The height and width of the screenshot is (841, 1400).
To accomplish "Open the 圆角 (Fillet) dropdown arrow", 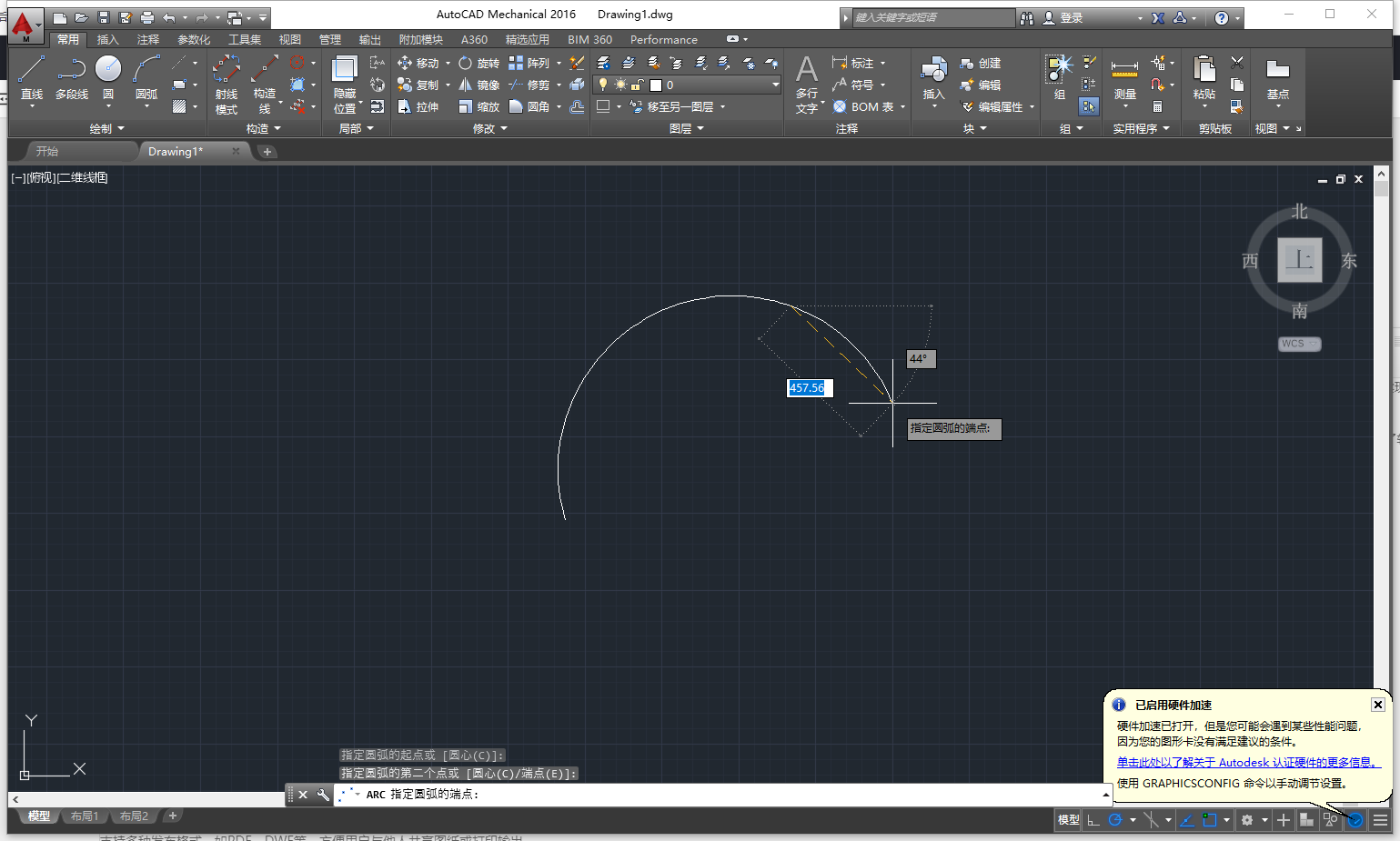I will coord(559,106).
